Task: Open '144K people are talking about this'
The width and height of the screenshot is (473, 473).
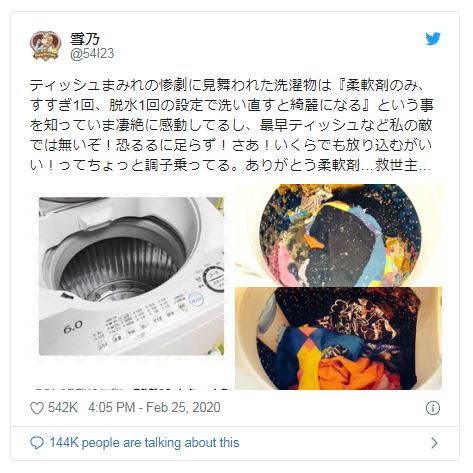Action: click(144, 443)
